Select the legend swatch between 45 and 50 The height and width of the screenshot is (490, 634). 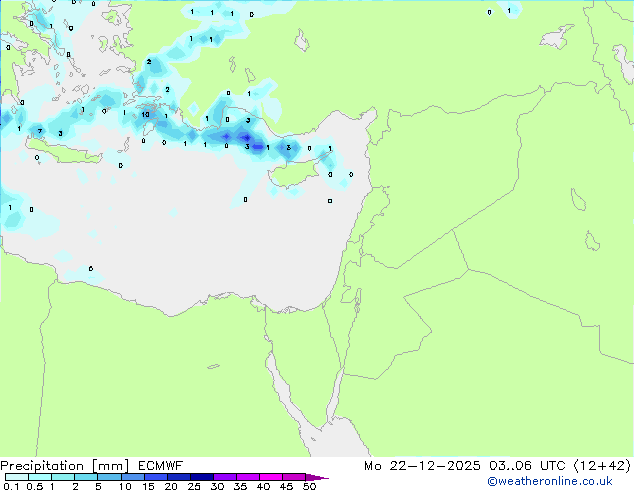294,477
